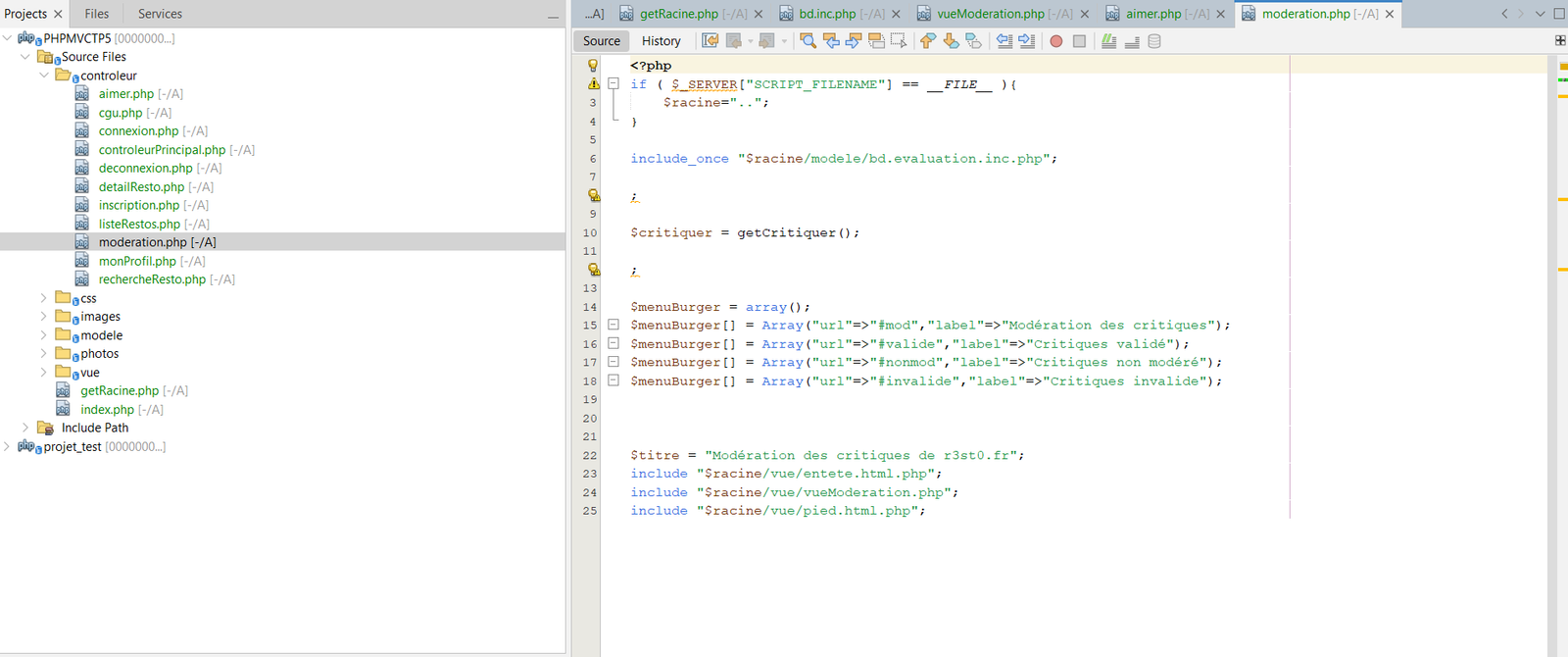Expand the modele folder
This screenshot has width=1568, height=657.
click(43, 335)
